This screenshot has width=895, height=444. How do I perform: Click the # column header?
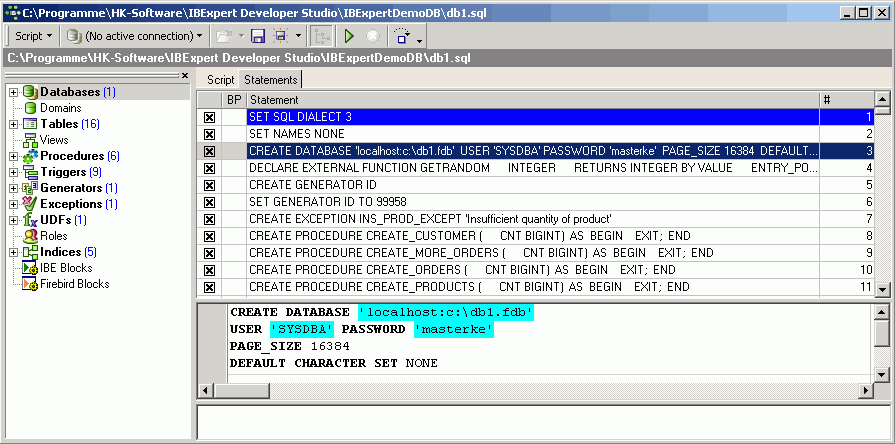847,100
